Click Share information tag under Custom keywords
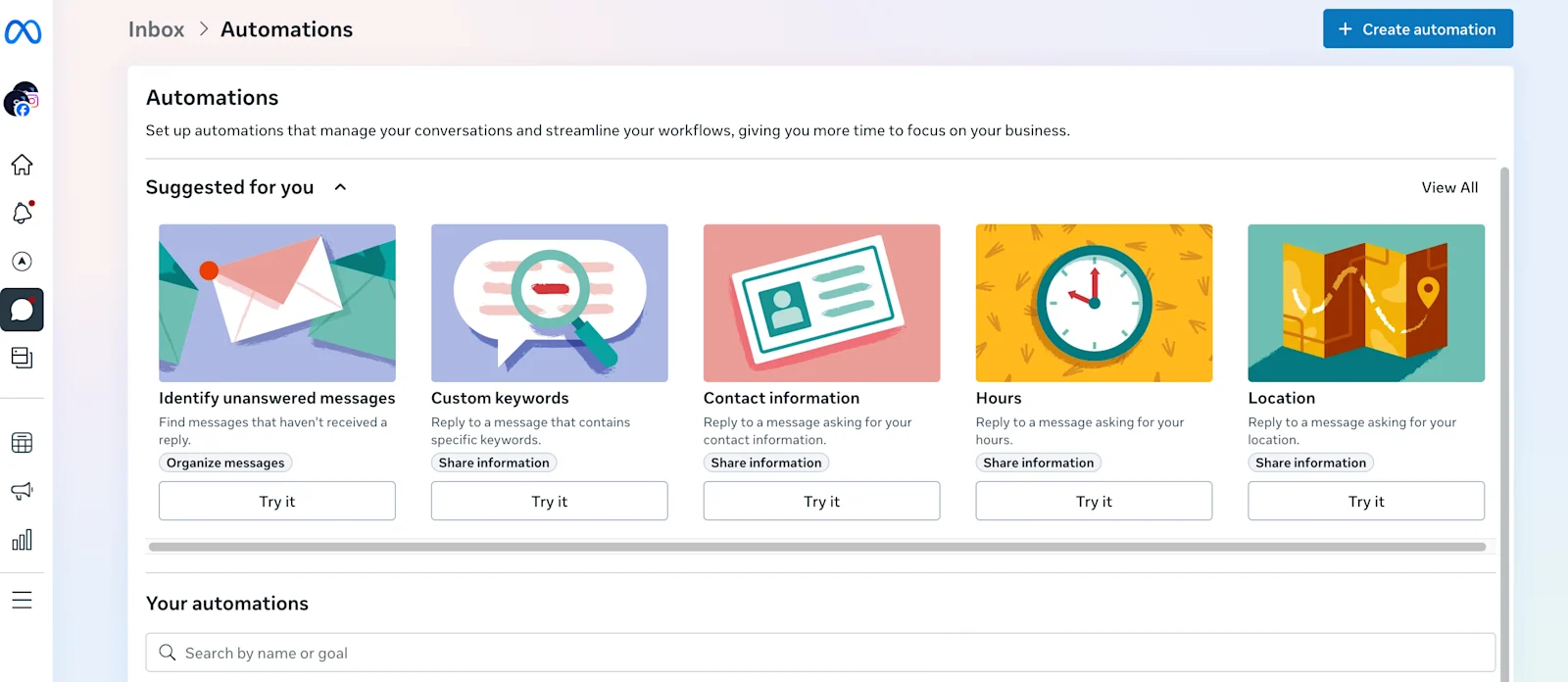The width and height of the screenshot is (1568, 682). [x=494, y=463]
